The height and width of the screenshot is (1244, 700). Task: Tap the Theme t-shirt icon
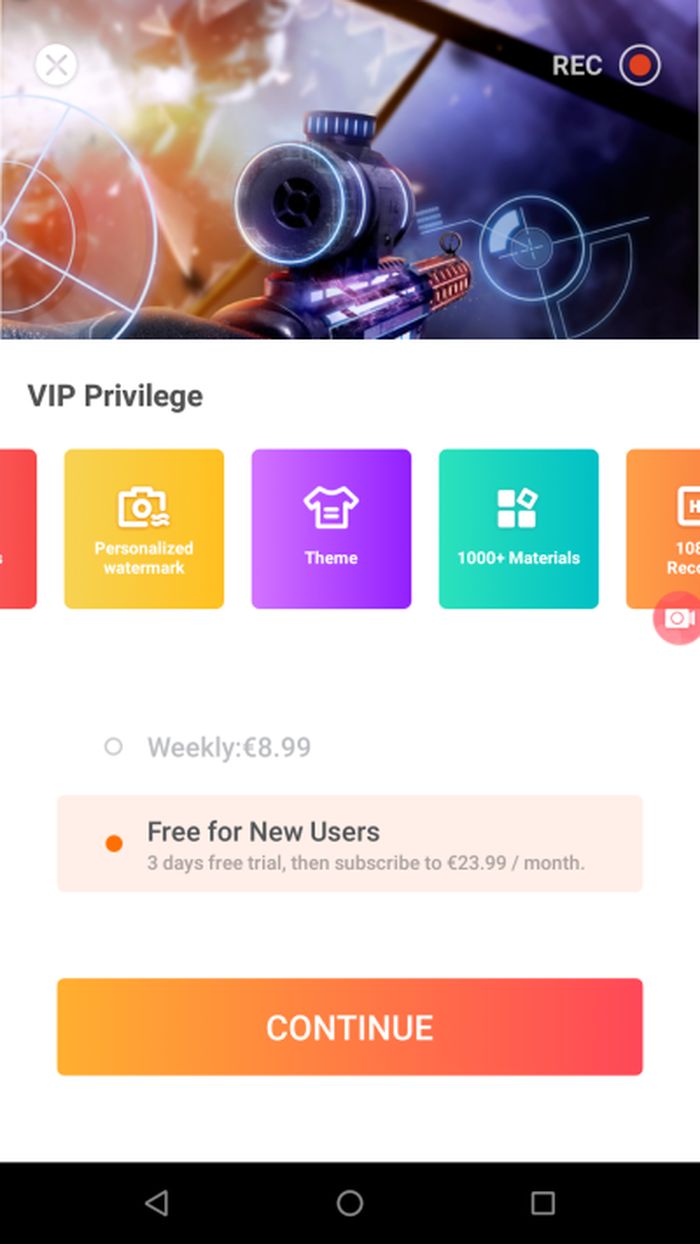pyautogui.click(x=331, y=507)
